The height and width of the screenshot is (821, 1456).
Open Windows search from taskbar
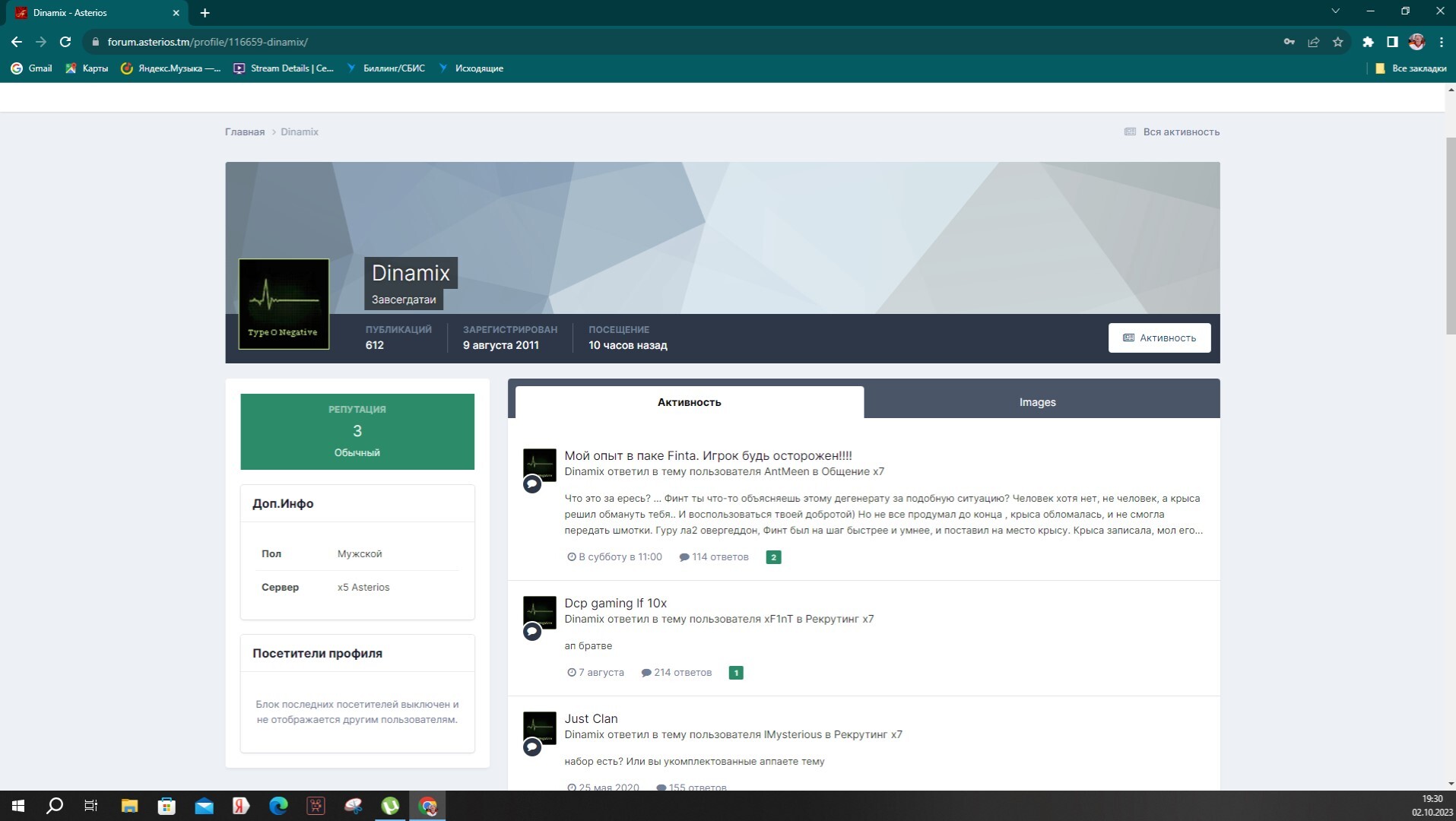point(54,806)
